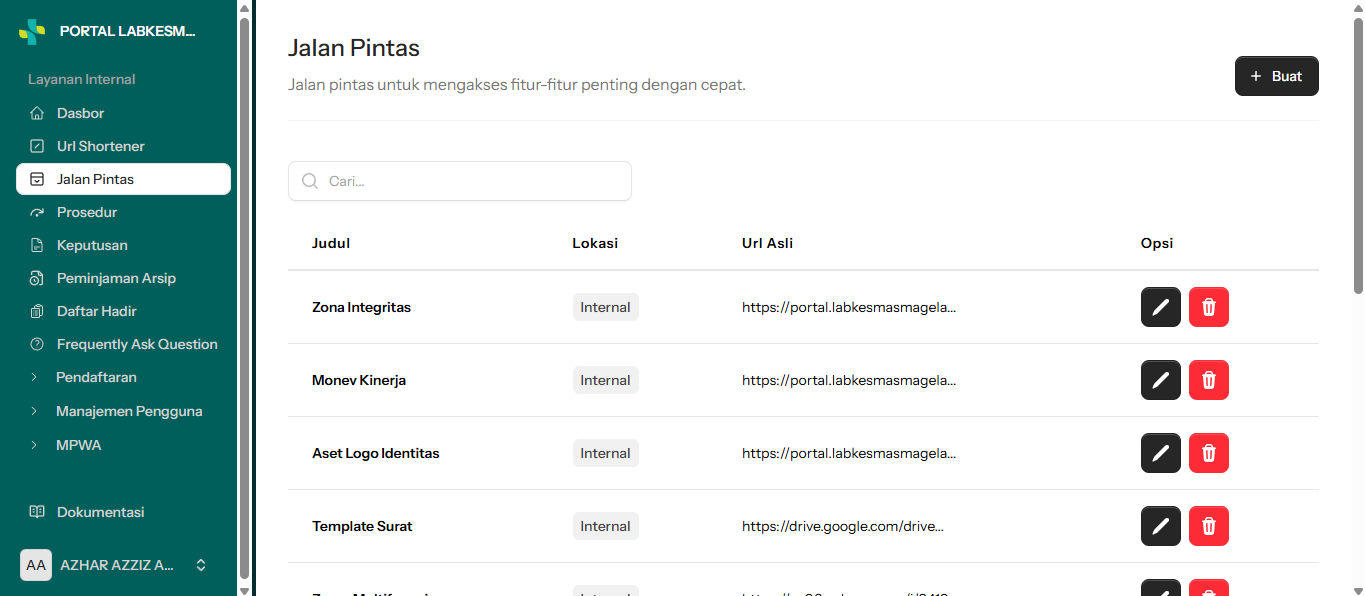Edit the Aset Logo Identitas shortcut
Screen dimensions: 1365x596
tap(1161, 453)
